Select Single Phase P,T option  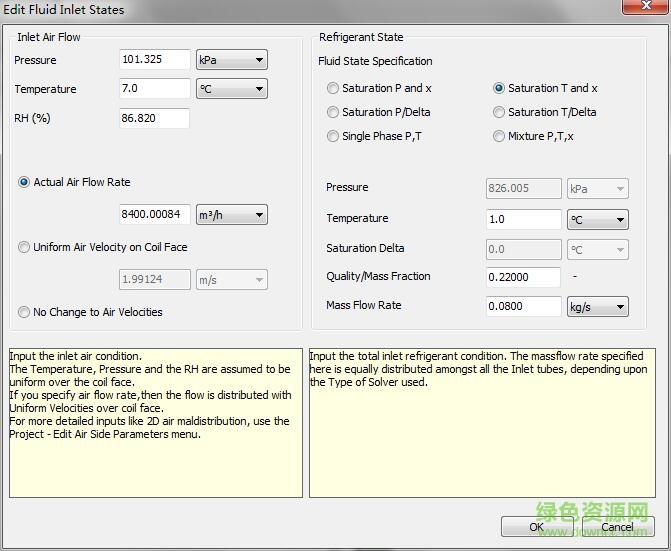point(333,136)
